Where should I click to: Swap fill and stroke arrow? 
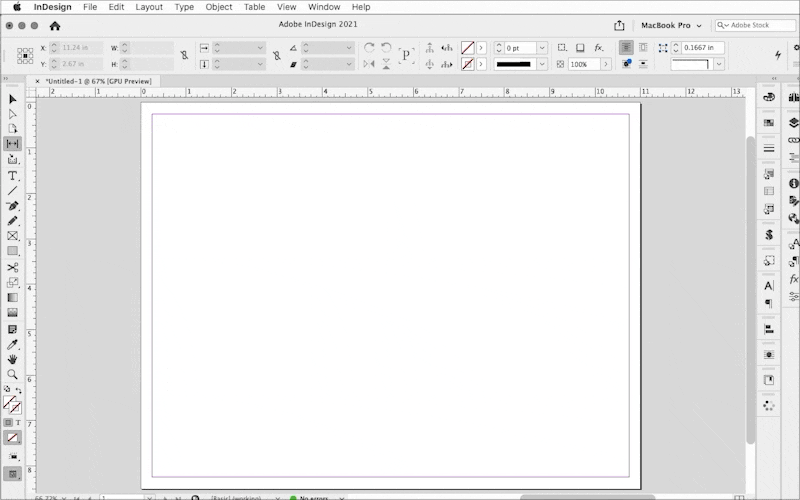pos(18,390)
